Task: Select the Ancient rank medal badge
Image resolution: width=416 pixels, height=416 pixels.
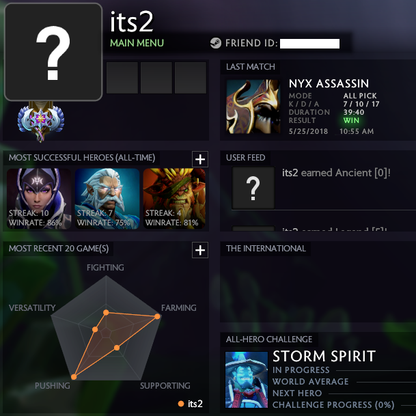Action: coord(41,121)
